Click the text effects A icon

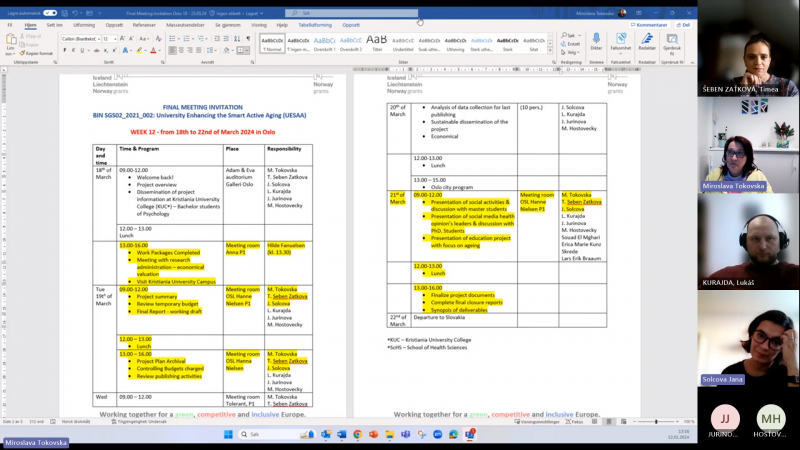tap(126, 51)
